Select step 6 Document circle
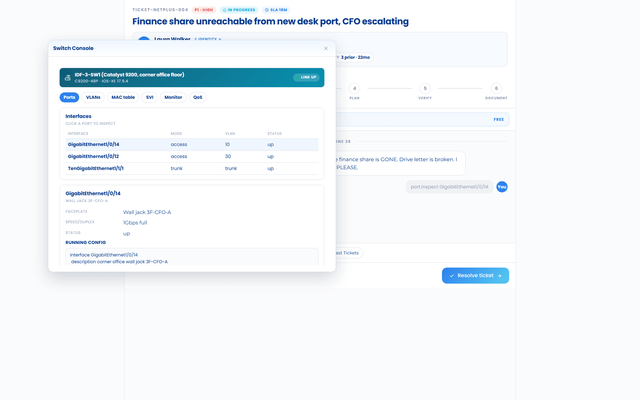The width and height of the screenshot is (640, 400). click(496, 88)
